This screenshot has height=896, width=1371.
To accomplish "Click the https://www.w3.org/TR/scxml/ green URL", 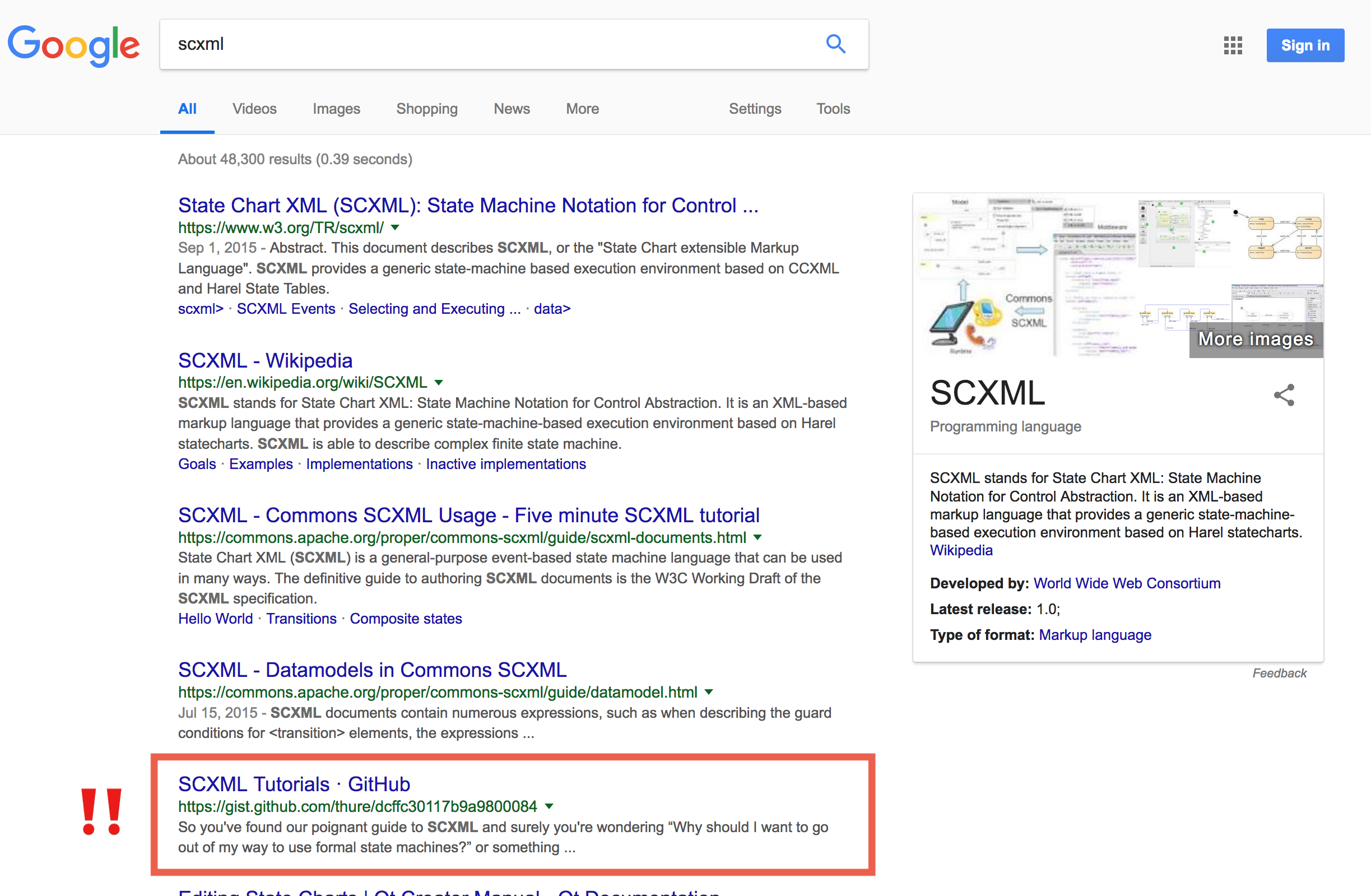I will tap(281, 228).
